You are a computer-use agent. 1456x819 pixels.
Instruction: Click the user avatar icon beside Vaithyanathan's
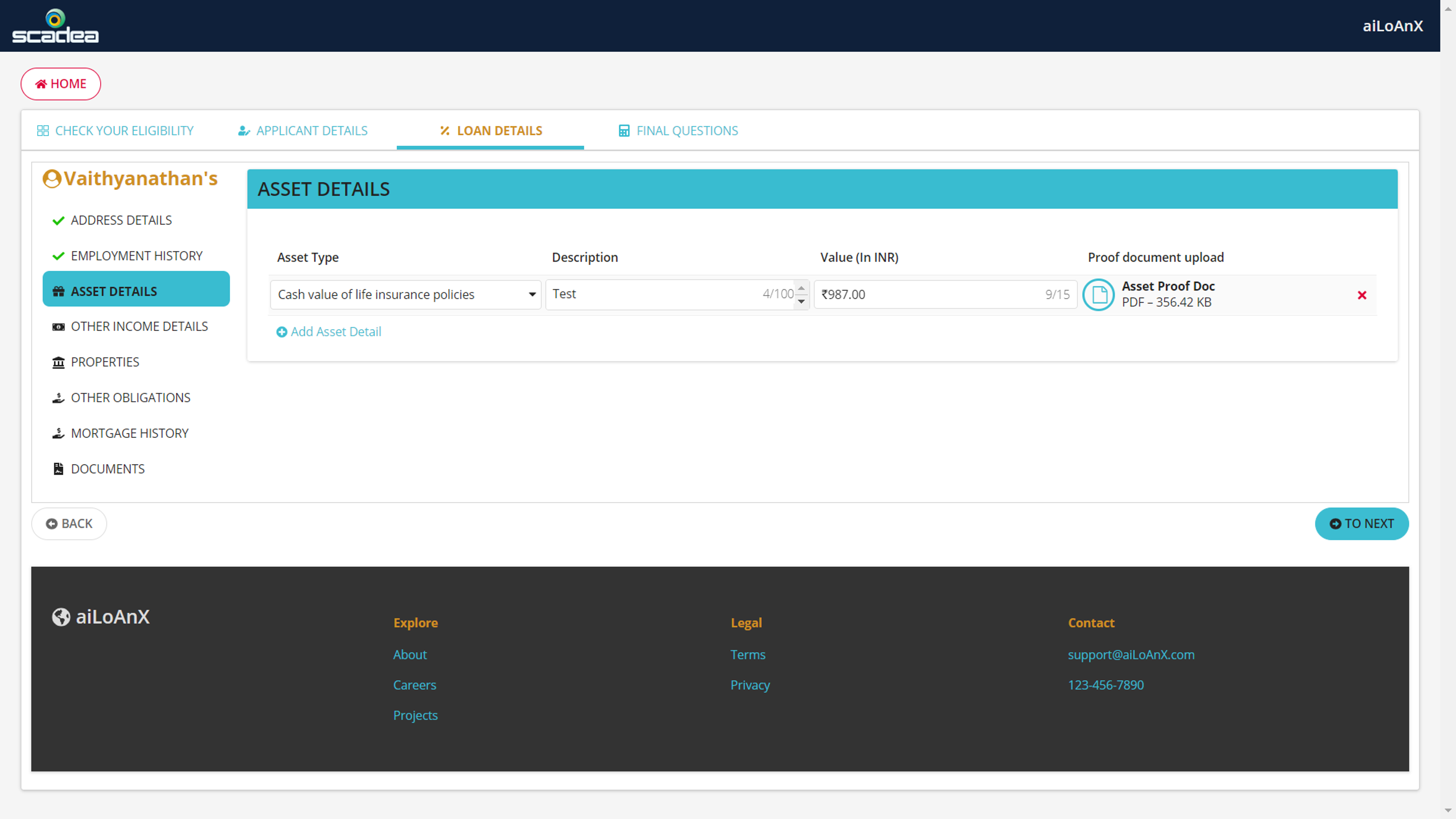tap(52, 179)
